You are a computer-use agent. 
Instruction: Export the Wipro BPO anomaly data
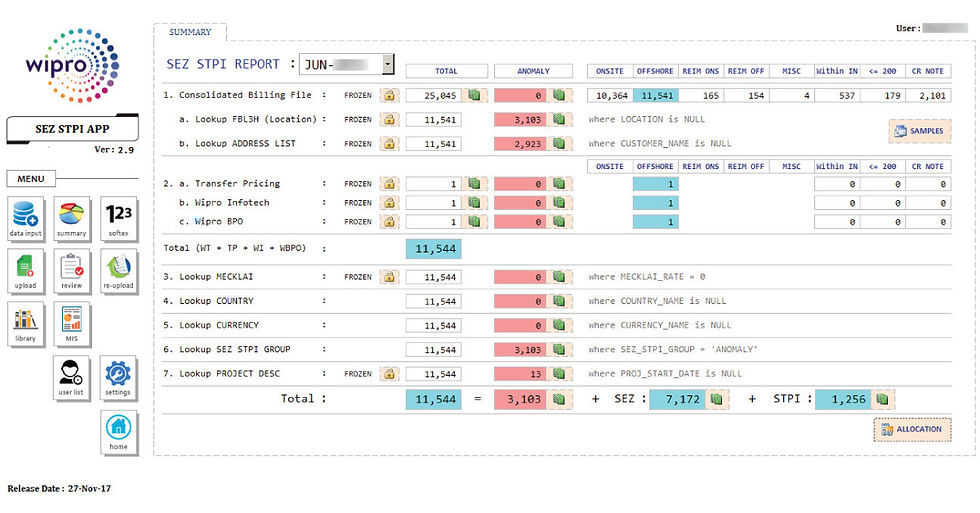click(559, 222)
